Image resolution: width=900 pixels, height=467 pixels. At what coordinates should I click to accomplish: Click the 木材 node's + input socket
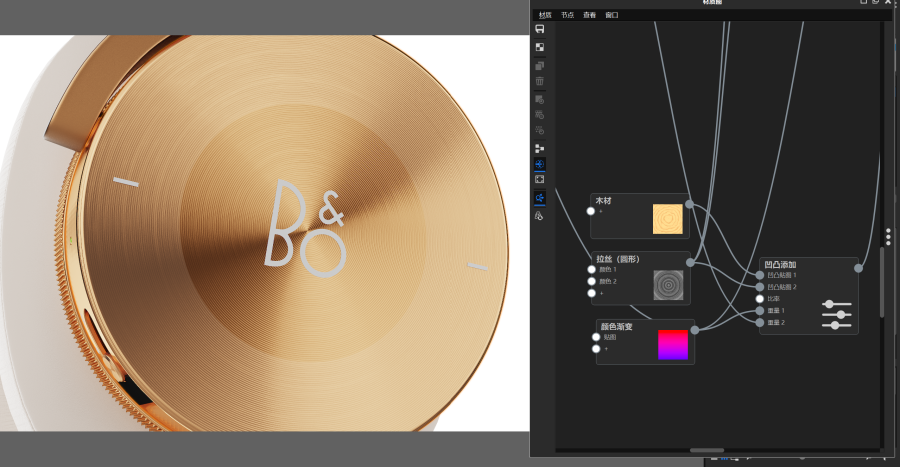[x=591, y=211]
